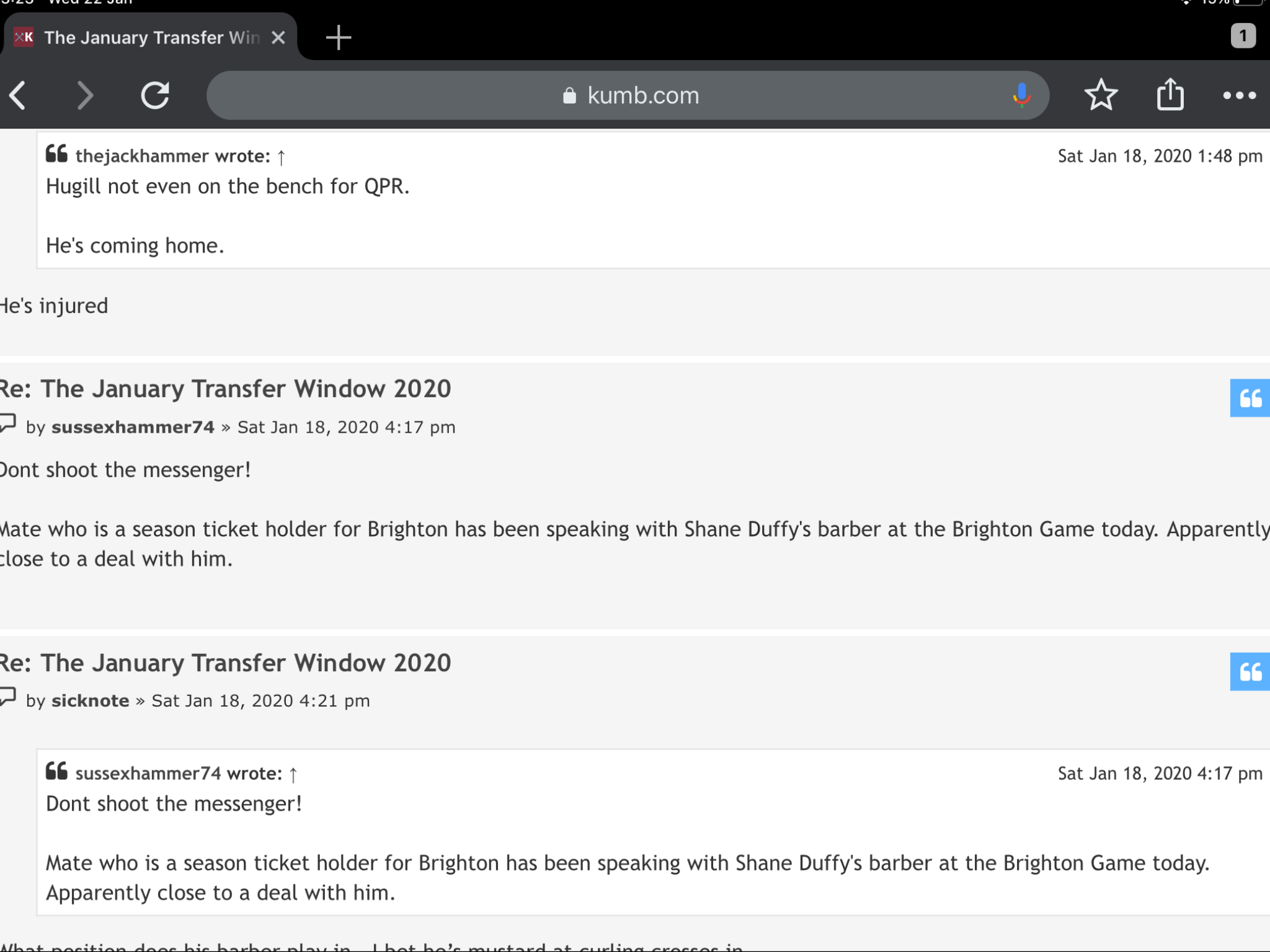Tap quote icon next to sussexhammer74 wrote
The width and height of the screenshot is (1270, 952).
pos(56,771)
